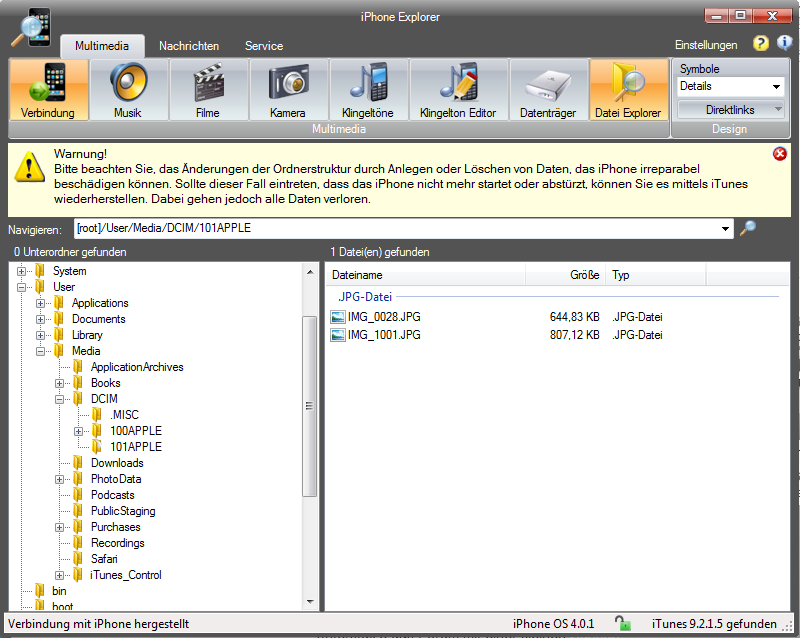The height and width of the screenshot is (638, 800).
Task: Expand the 100APPLE folder node
Action: tap(80, 431)
